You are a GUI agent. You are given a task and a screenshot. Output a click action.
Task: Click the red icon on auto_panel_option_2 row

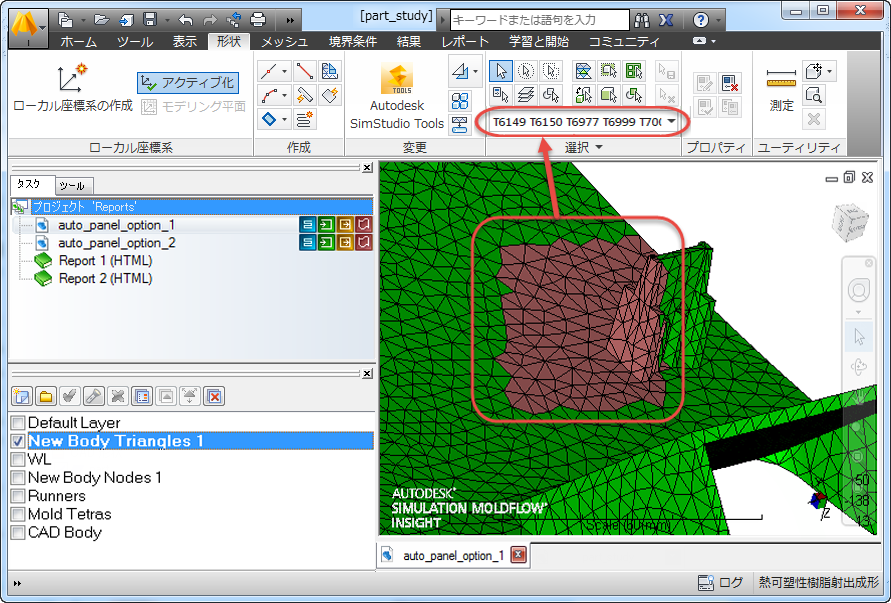click(x=364, y=243)
